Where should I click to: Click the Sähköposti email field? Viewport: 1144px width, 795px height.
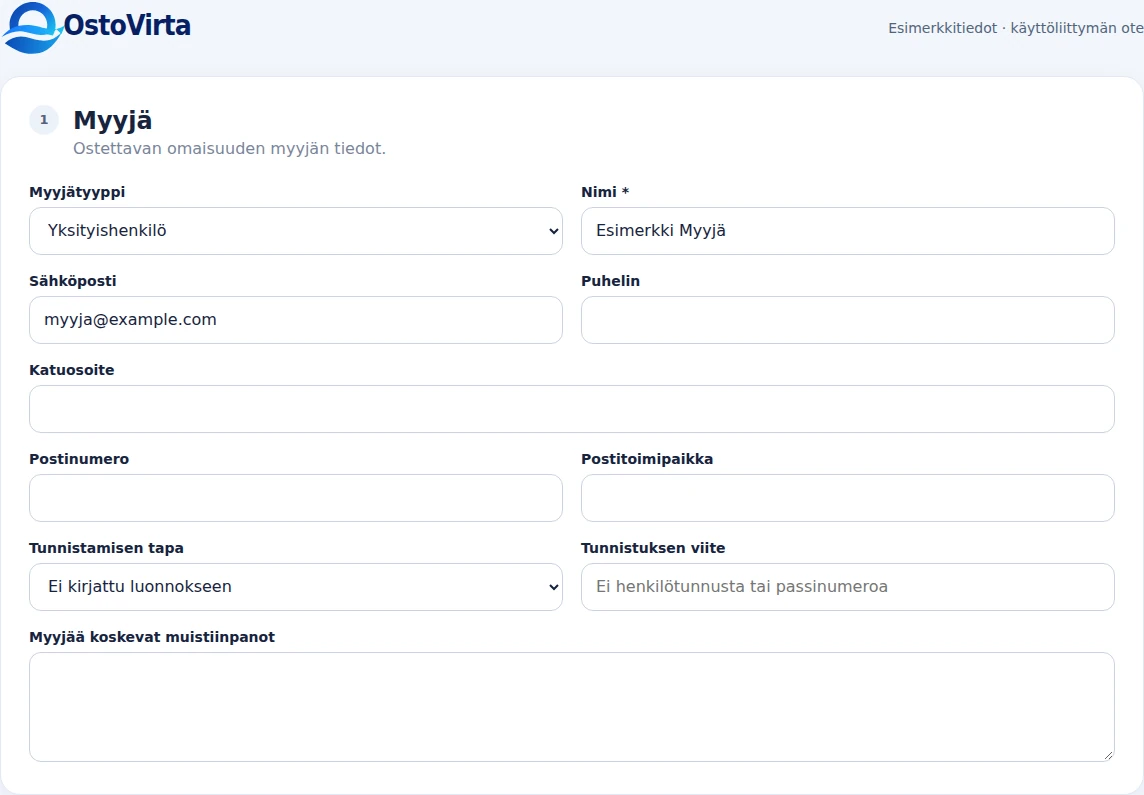click(295, 320)
